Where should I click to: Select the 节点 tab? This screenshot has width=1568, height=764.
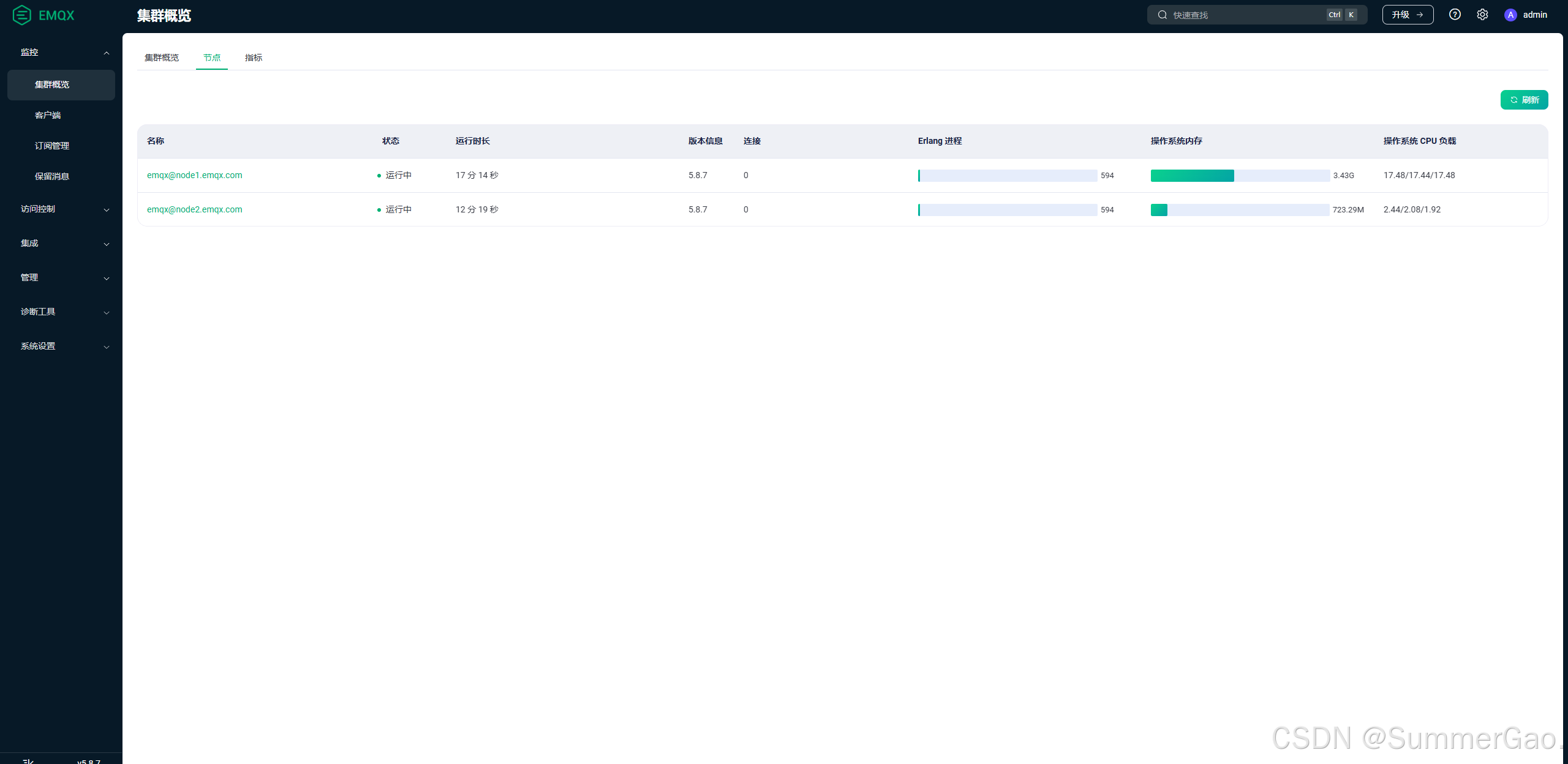pos(212,58)
